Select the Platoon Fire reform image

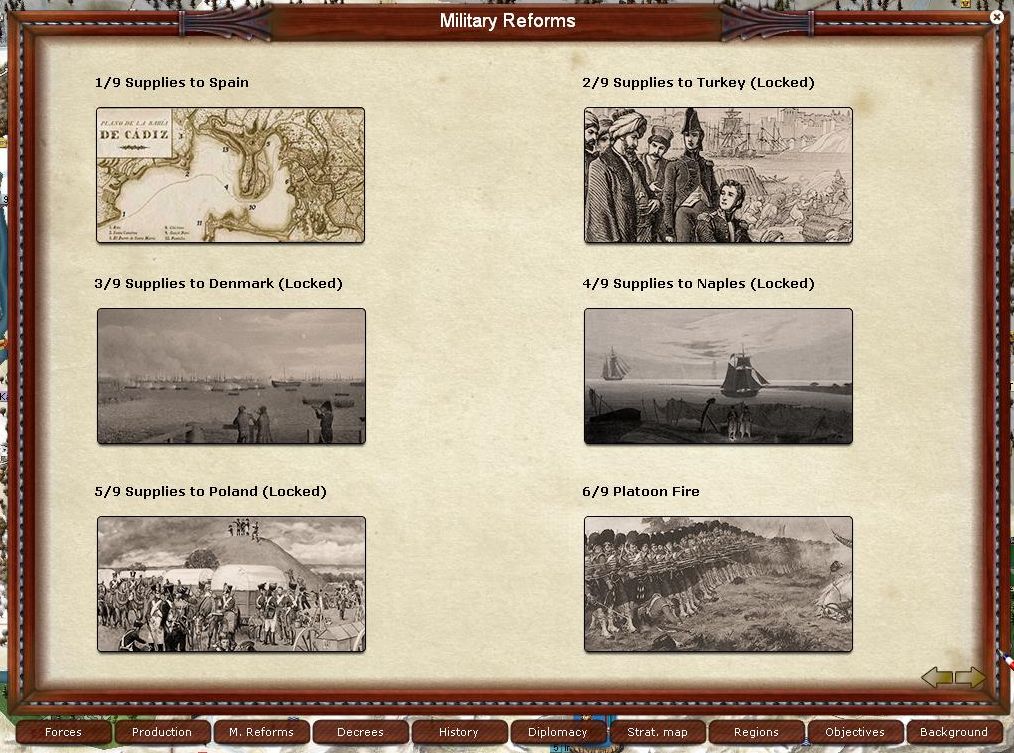718,584
